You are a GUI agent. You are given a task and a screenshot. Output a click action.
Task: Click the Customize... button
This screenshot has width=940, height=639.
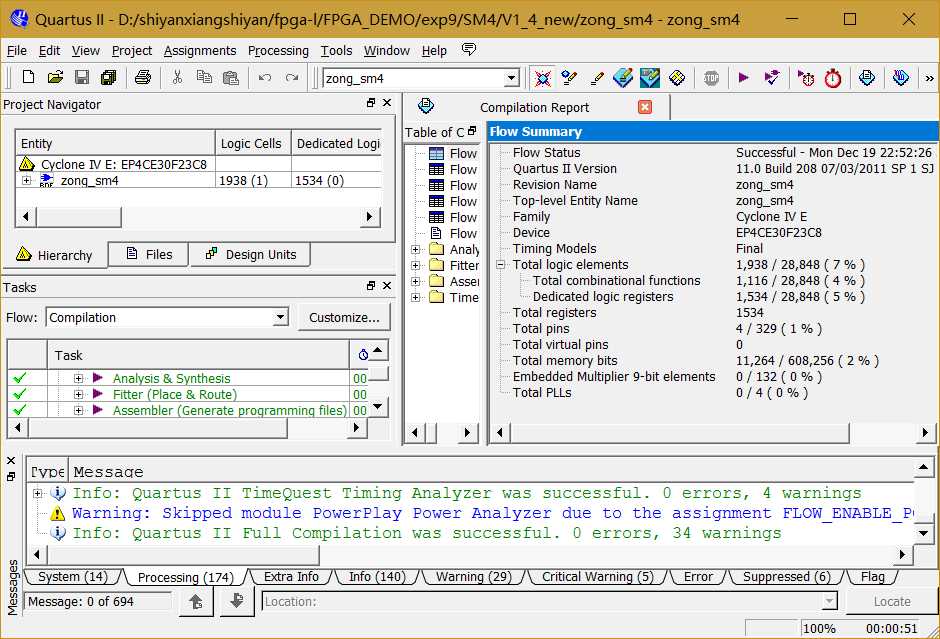pos(344,318)
